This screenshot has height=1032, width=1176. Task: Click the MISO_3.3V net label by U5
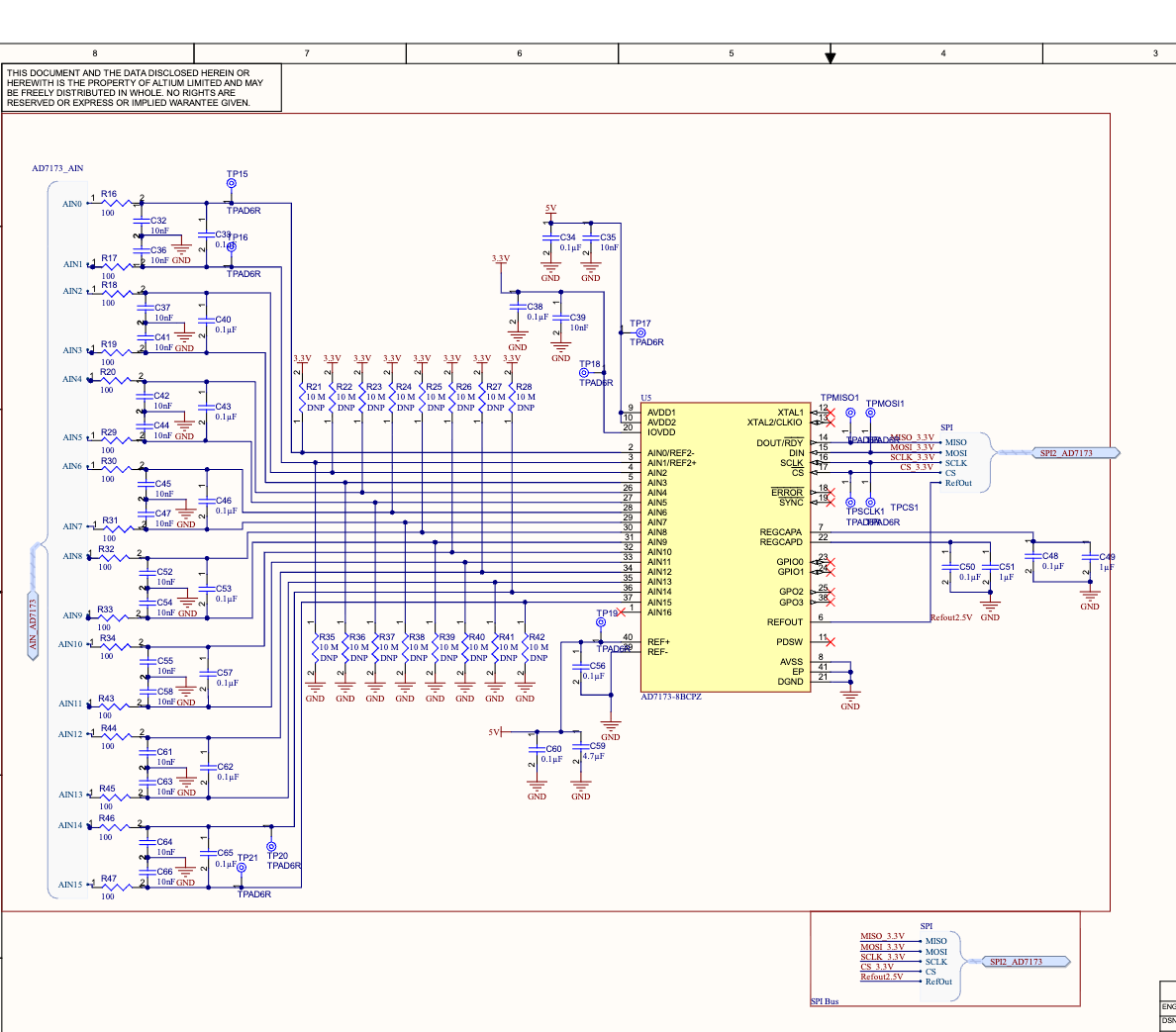click(913, 437)
